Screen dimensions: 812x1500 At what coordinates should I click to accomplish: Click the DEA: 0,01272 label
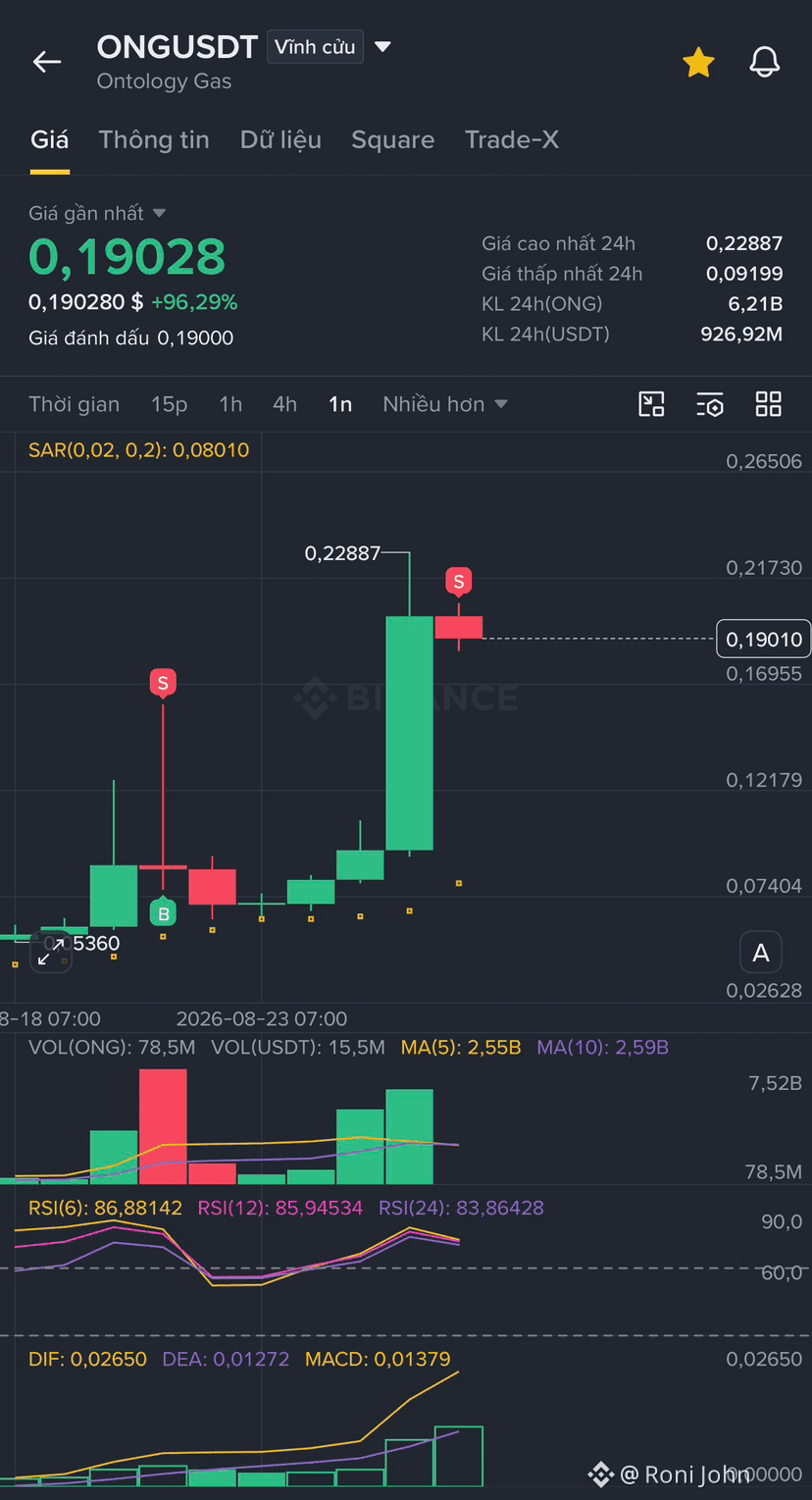pos(226,1359)
